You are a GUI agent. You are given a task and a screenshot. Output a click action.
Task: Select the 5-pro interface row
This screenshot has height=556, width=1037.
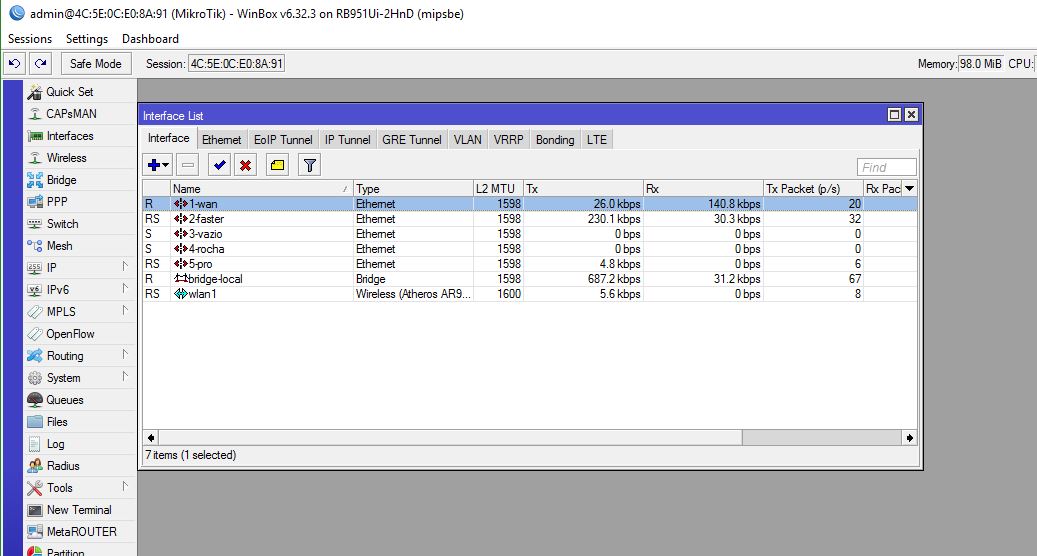pos(530,264)
